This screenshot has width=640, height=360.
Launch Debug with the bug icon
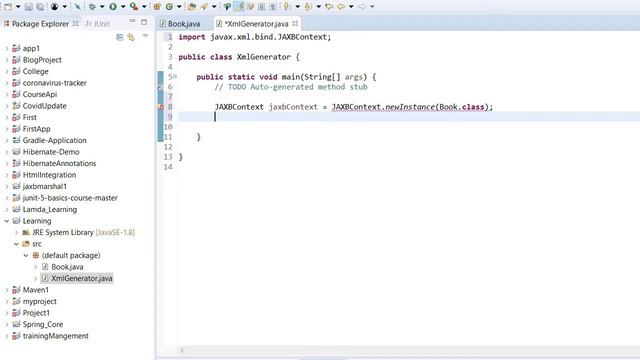tap(92, 7)
